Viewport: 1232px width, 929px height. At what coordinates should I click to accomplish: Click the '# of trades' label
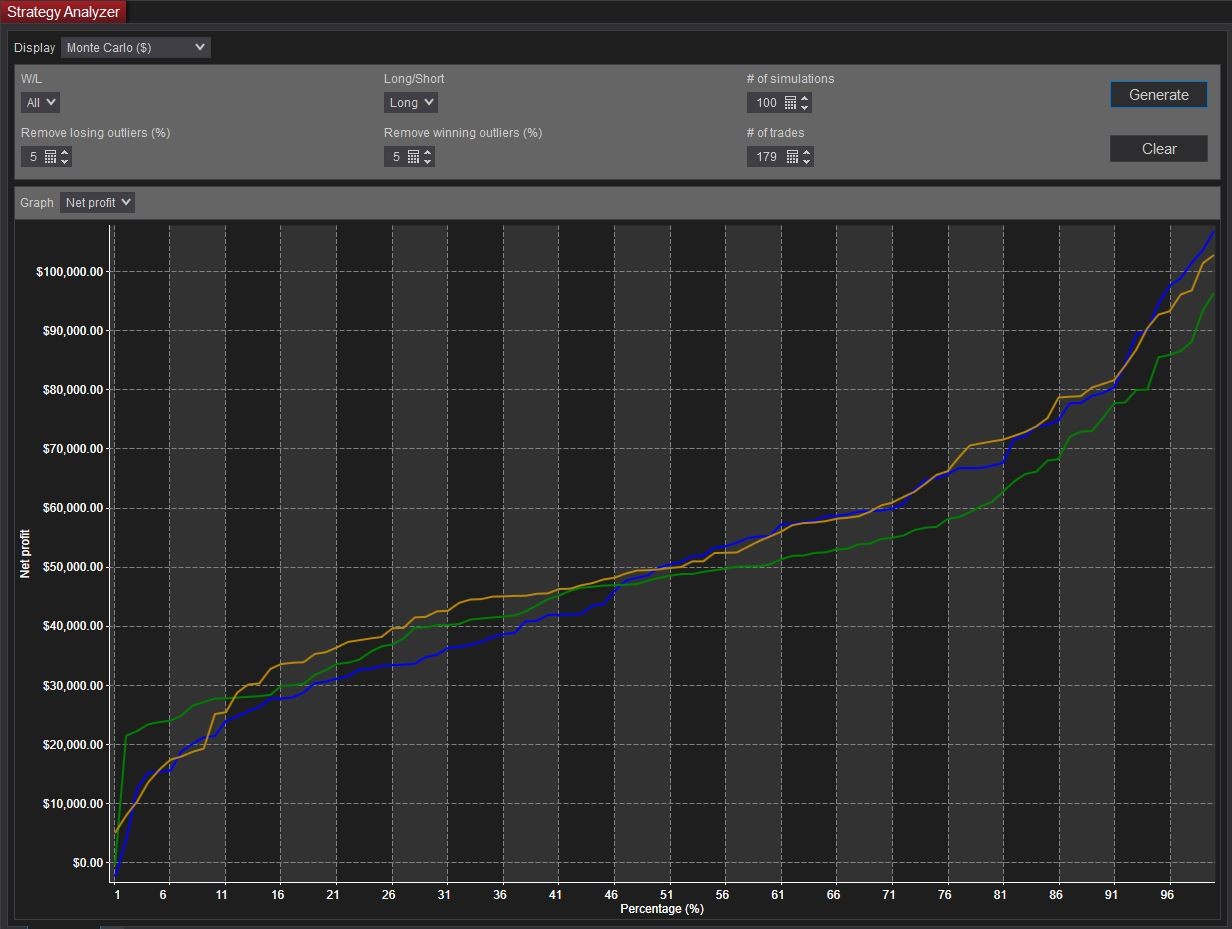pos(775,133)
